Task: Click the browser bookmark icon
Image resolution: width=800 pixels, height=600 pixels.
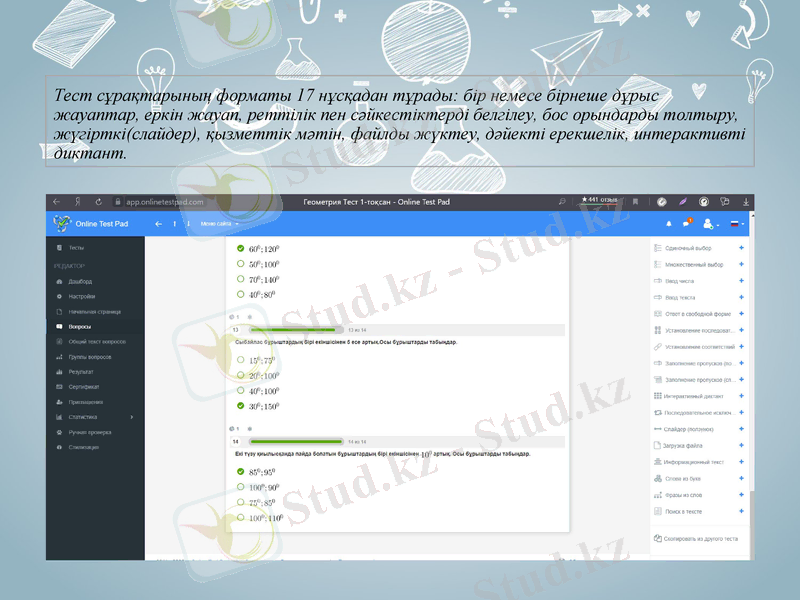Action: tap(635, 201)
